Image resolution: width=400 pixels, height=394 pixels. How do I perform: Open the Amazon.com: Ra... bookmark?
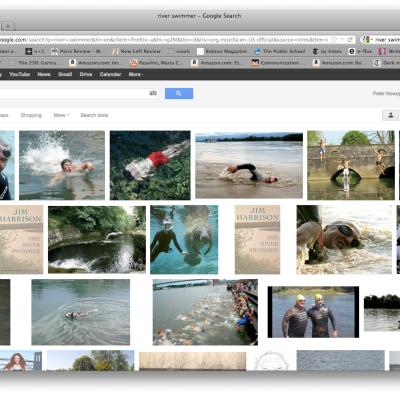pos(339,63)
